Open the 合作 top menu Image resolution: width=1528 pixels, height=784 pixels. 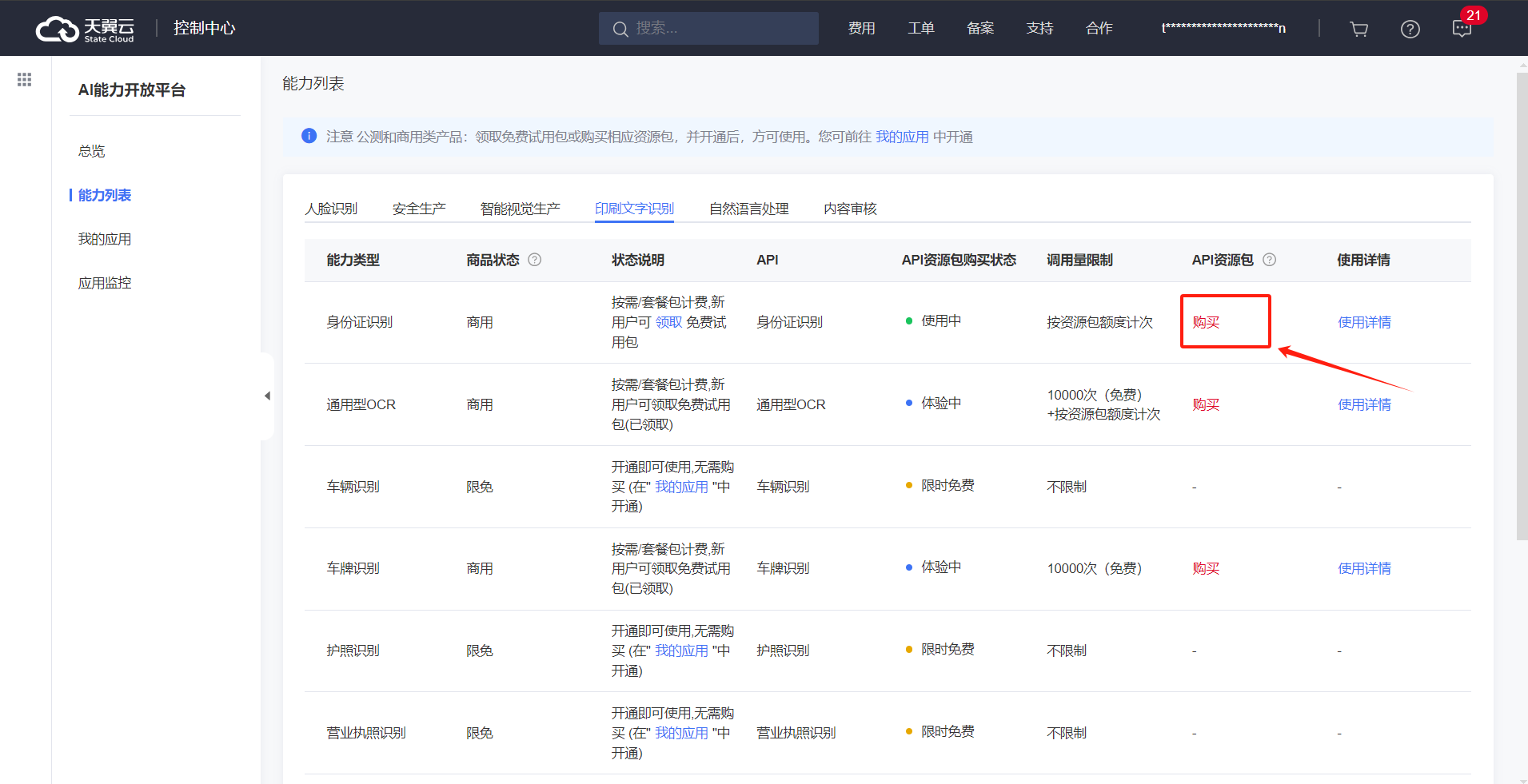point(1099,28)
